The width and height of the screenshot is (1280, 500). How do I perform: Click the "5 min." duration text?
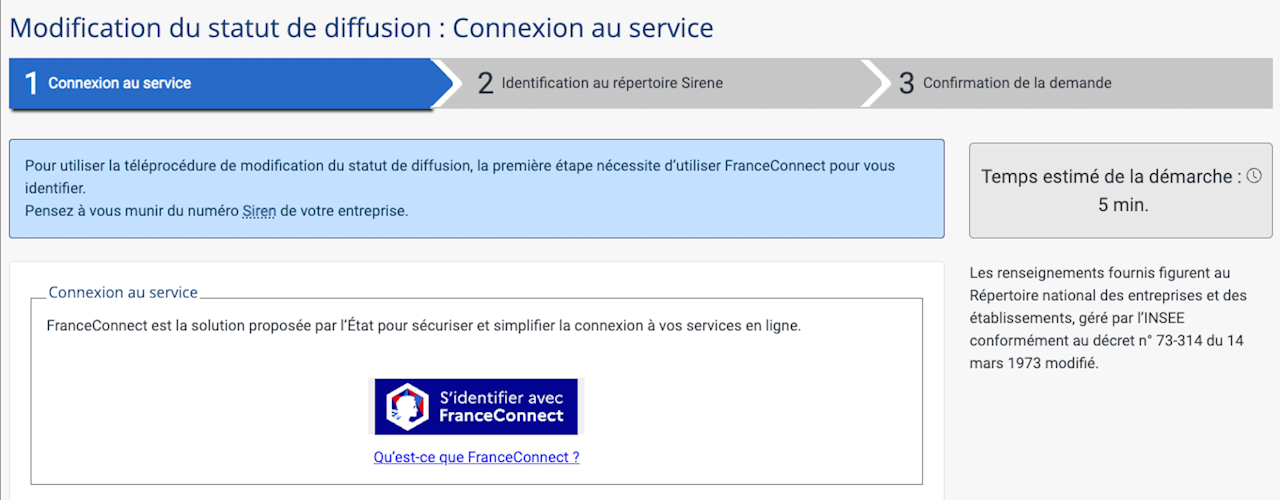pyautogui.click(x=1123, y=205)
